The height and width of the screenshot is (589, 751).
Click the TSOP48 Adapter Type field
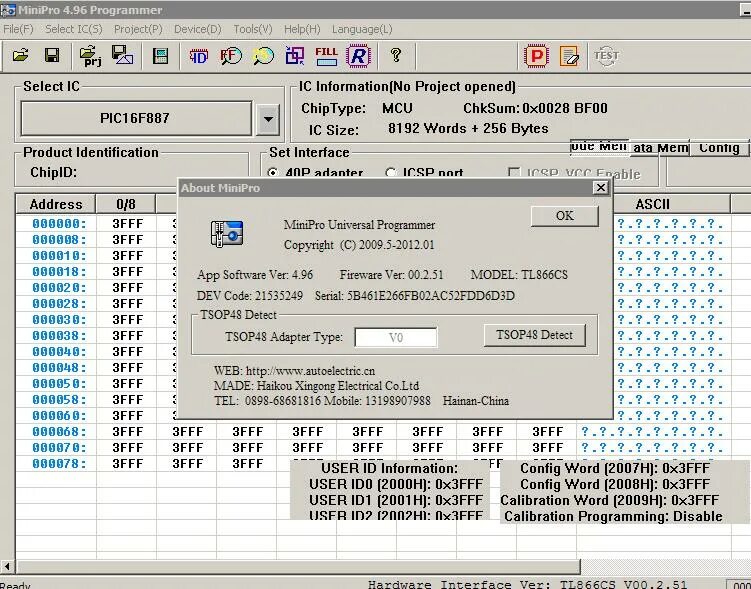pyautogui.click(x=396, y=338)
